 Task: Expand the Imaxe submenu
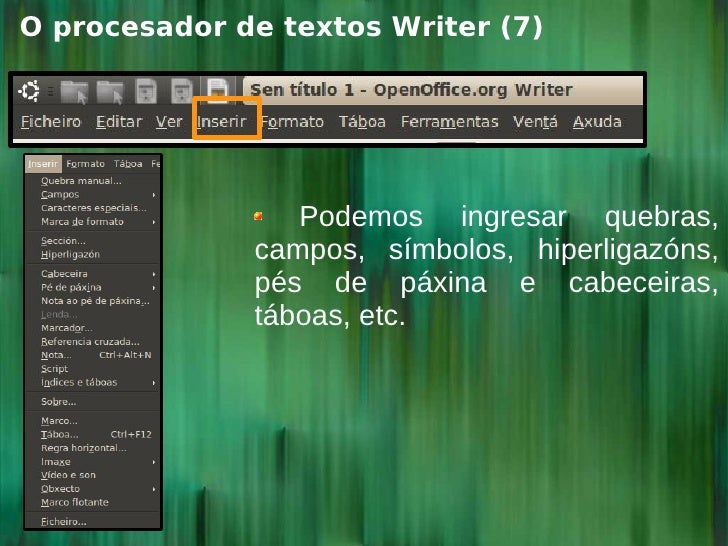point(93,462)
